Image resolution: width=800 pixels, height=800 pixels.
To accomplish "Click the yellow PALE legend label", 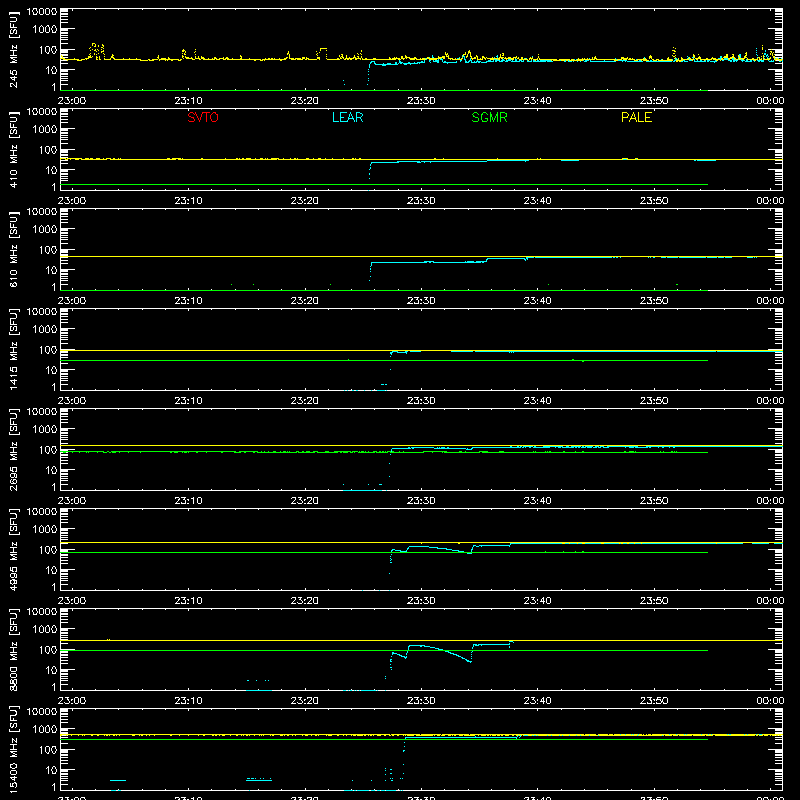I will (x=636, y=117).
